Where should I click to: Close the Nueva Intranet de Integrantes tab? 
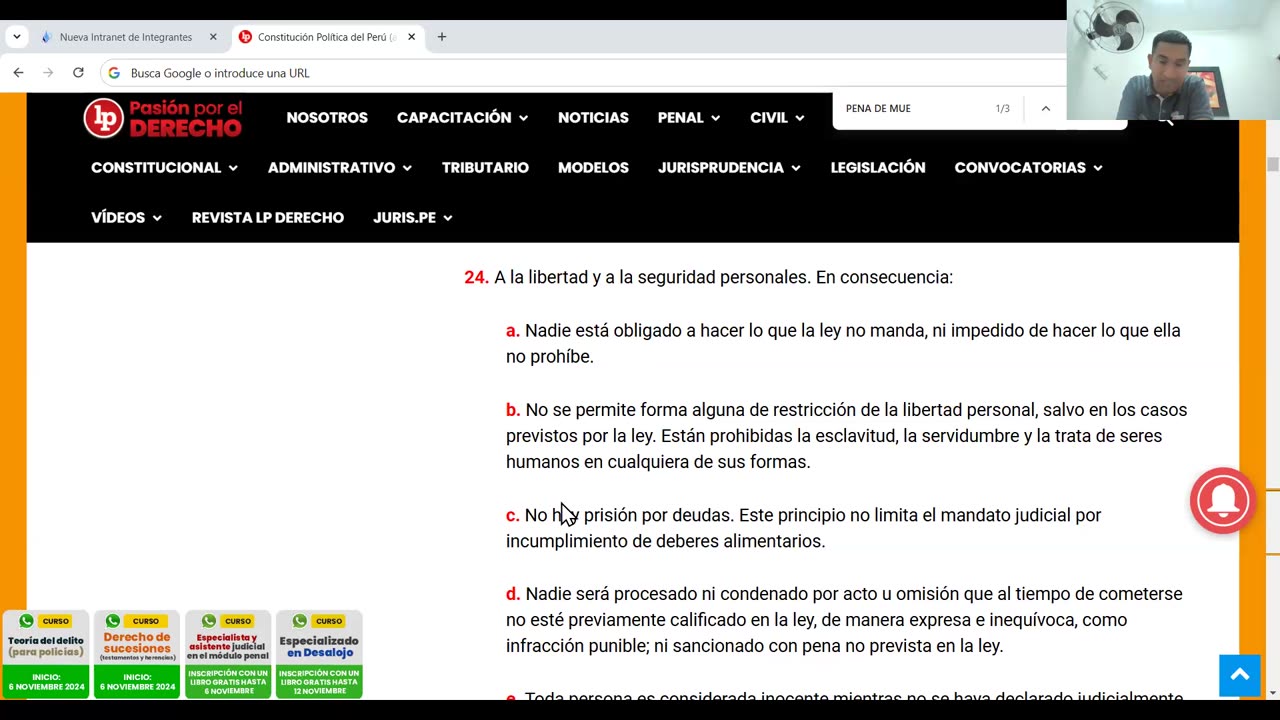(x=213, y=37)
